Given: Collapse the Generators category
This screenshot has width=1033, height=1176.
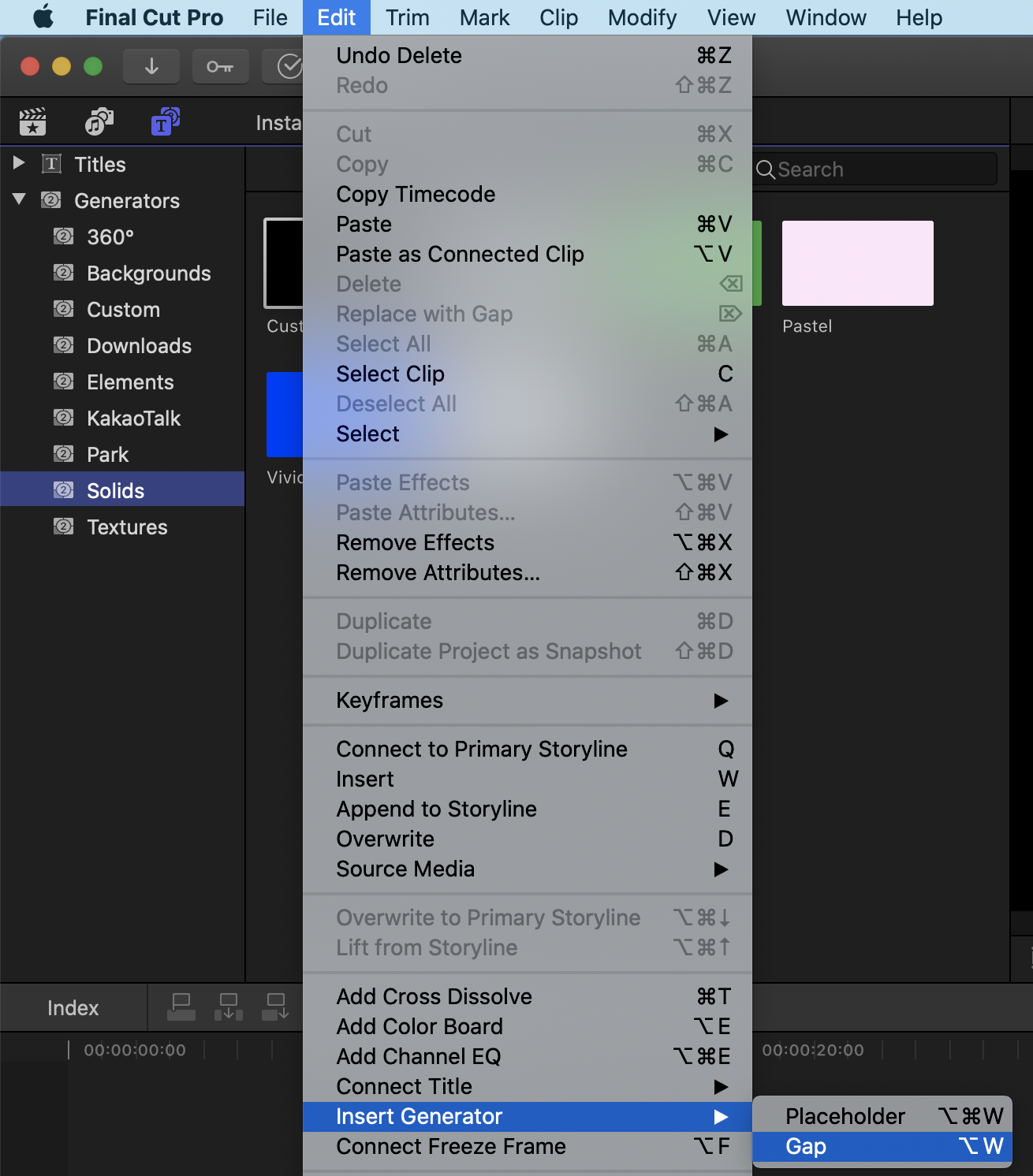Looking at the screenshot, I should pyautogui.click(x=20, y=199).
